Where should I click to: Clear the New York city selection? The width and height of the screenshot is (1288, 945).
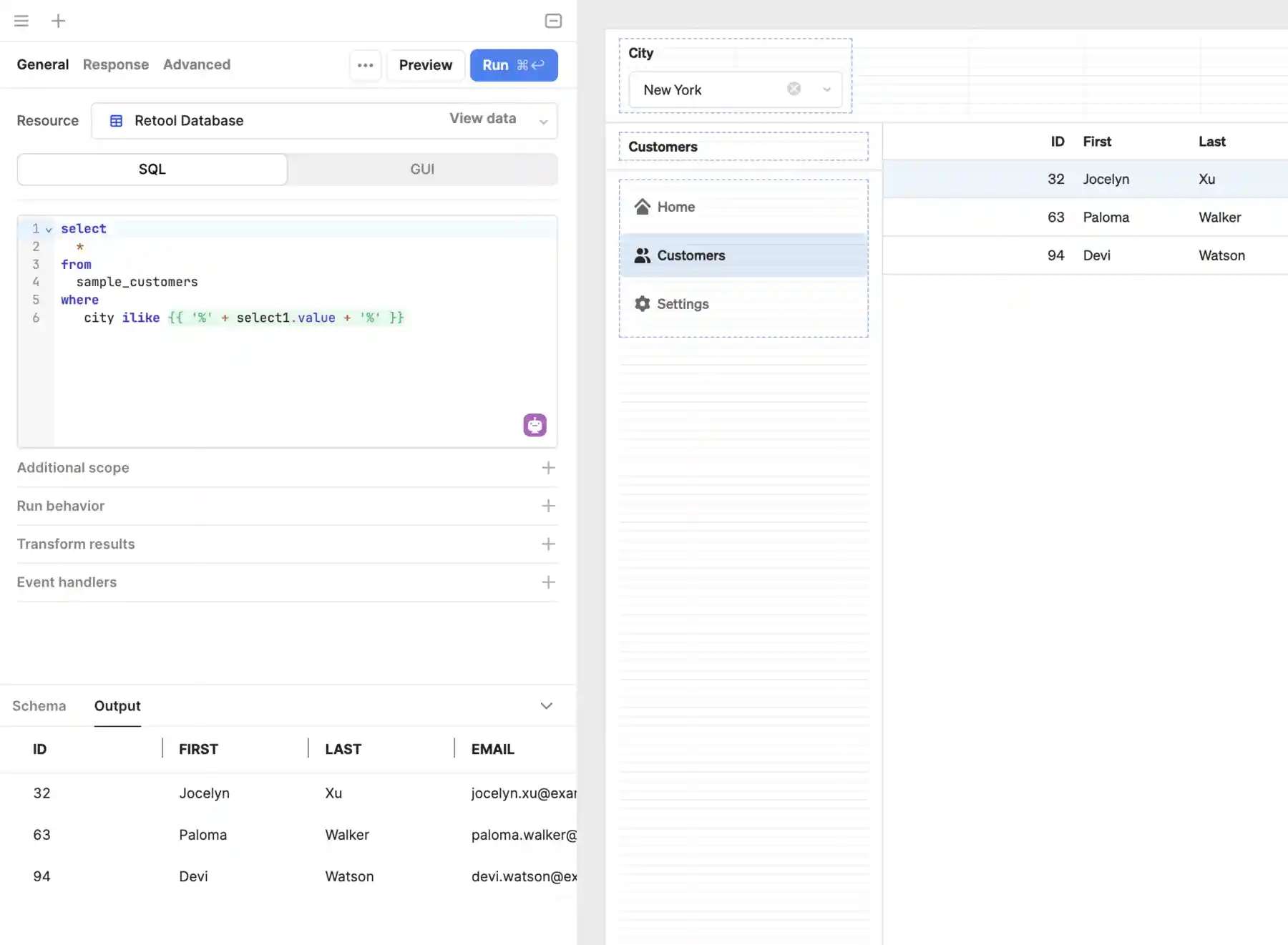794,89
